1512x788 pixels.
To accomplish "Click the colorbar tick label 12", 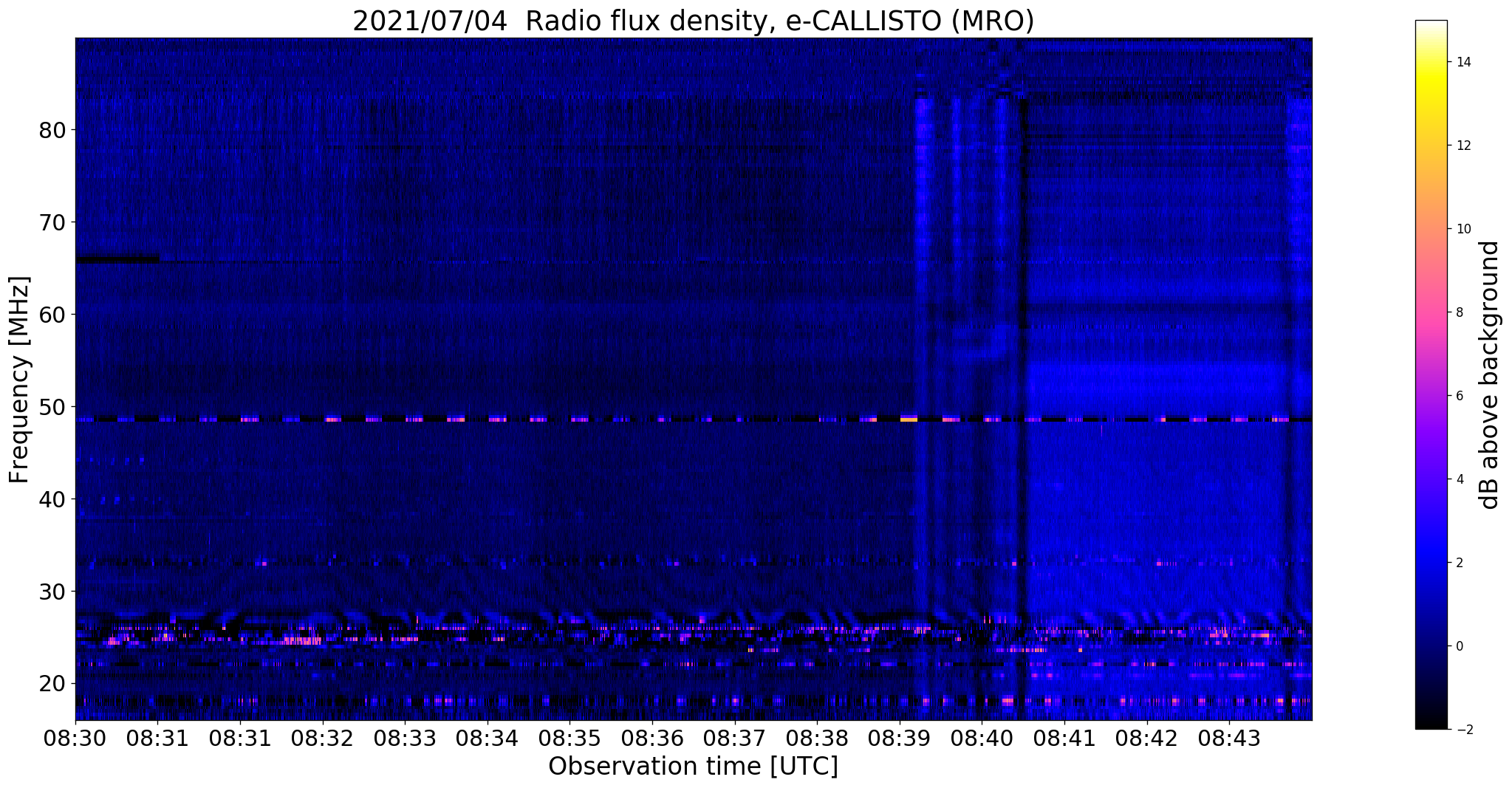I will pyautogui.click(x=1463, y=145).
